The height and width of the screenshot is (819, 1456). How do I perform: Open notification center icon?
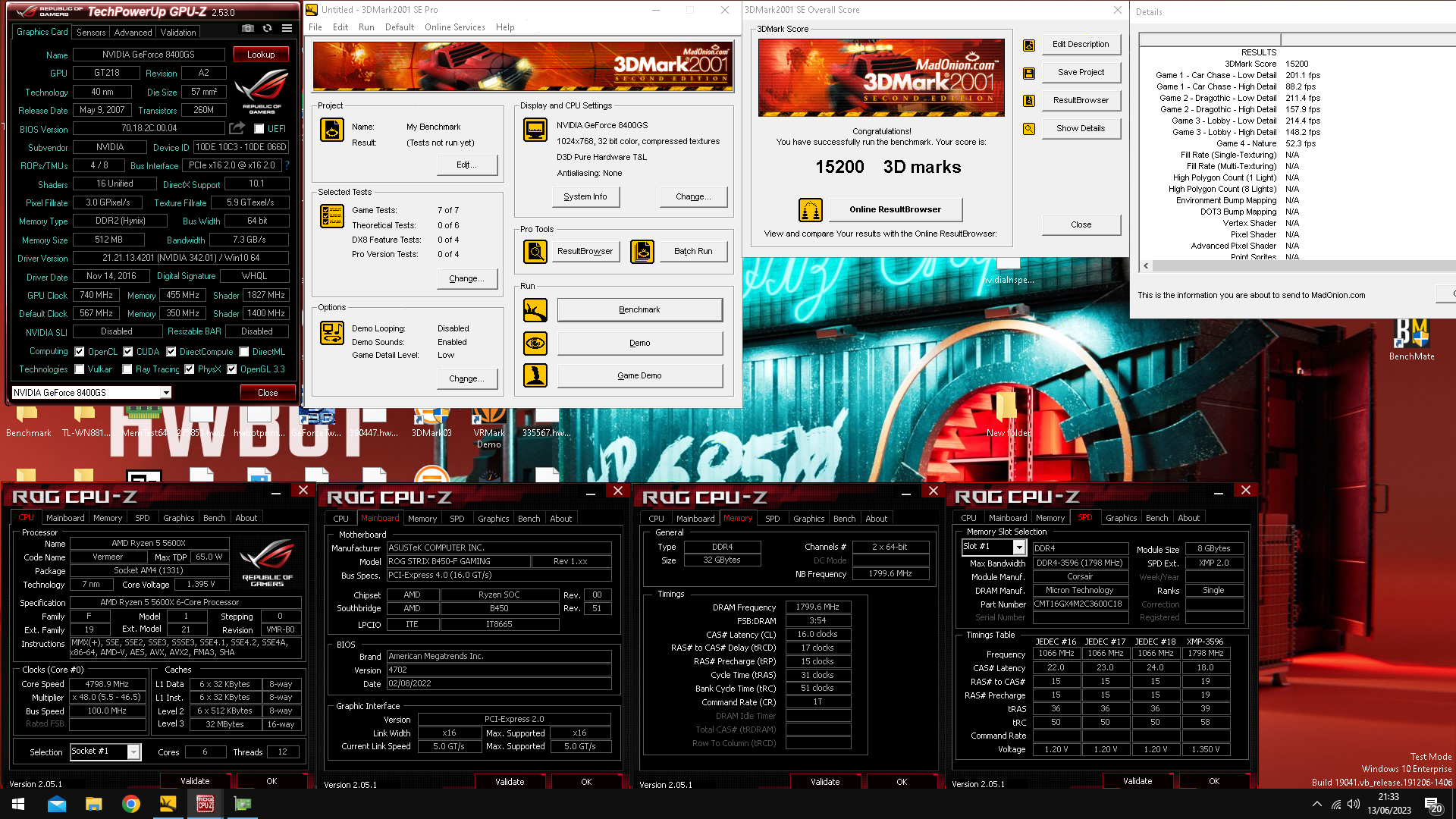[x=1433, y=804]
